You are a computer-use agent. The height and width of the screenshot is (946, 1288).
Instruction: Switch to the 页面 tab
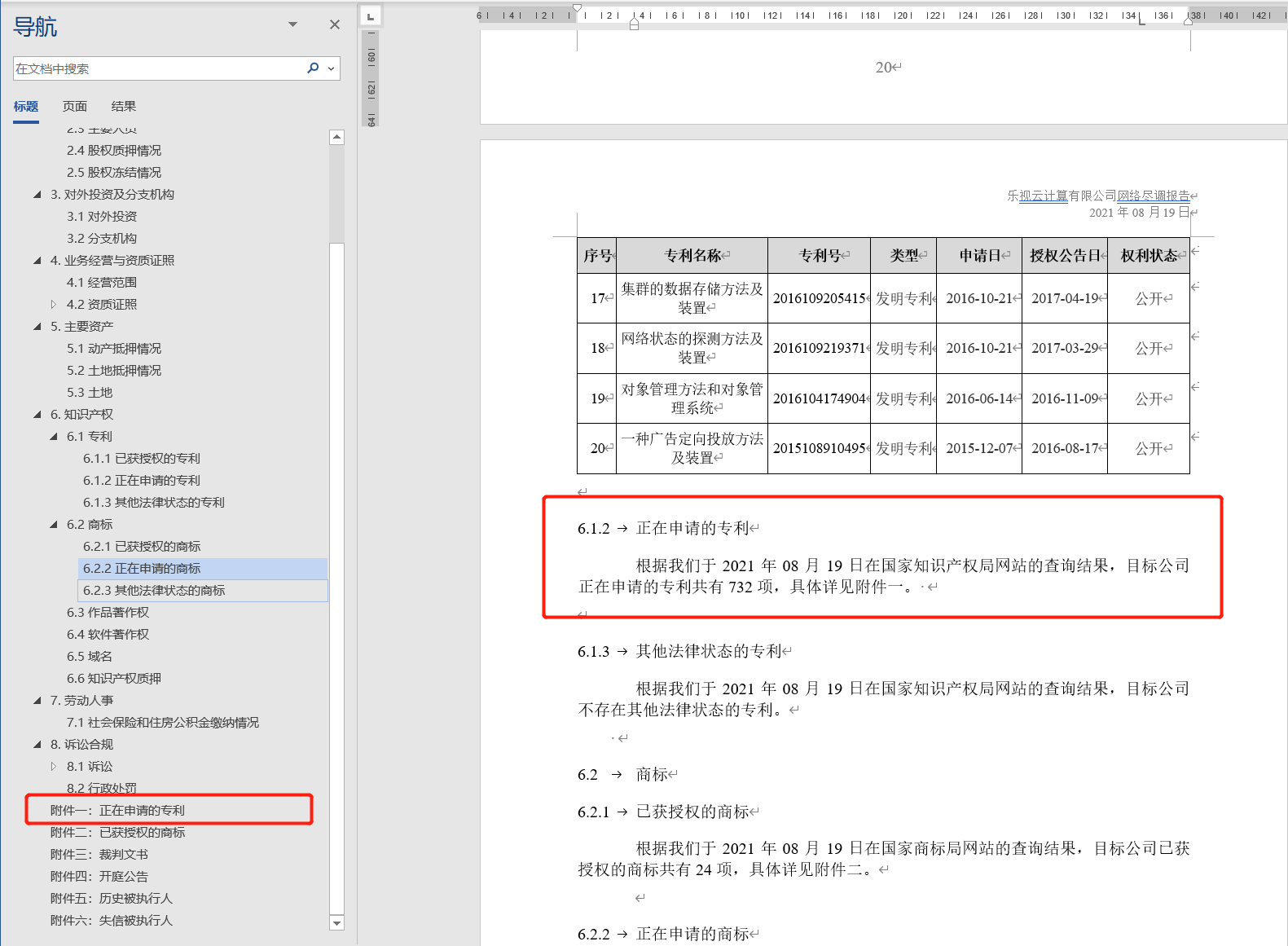click(75, 106)
